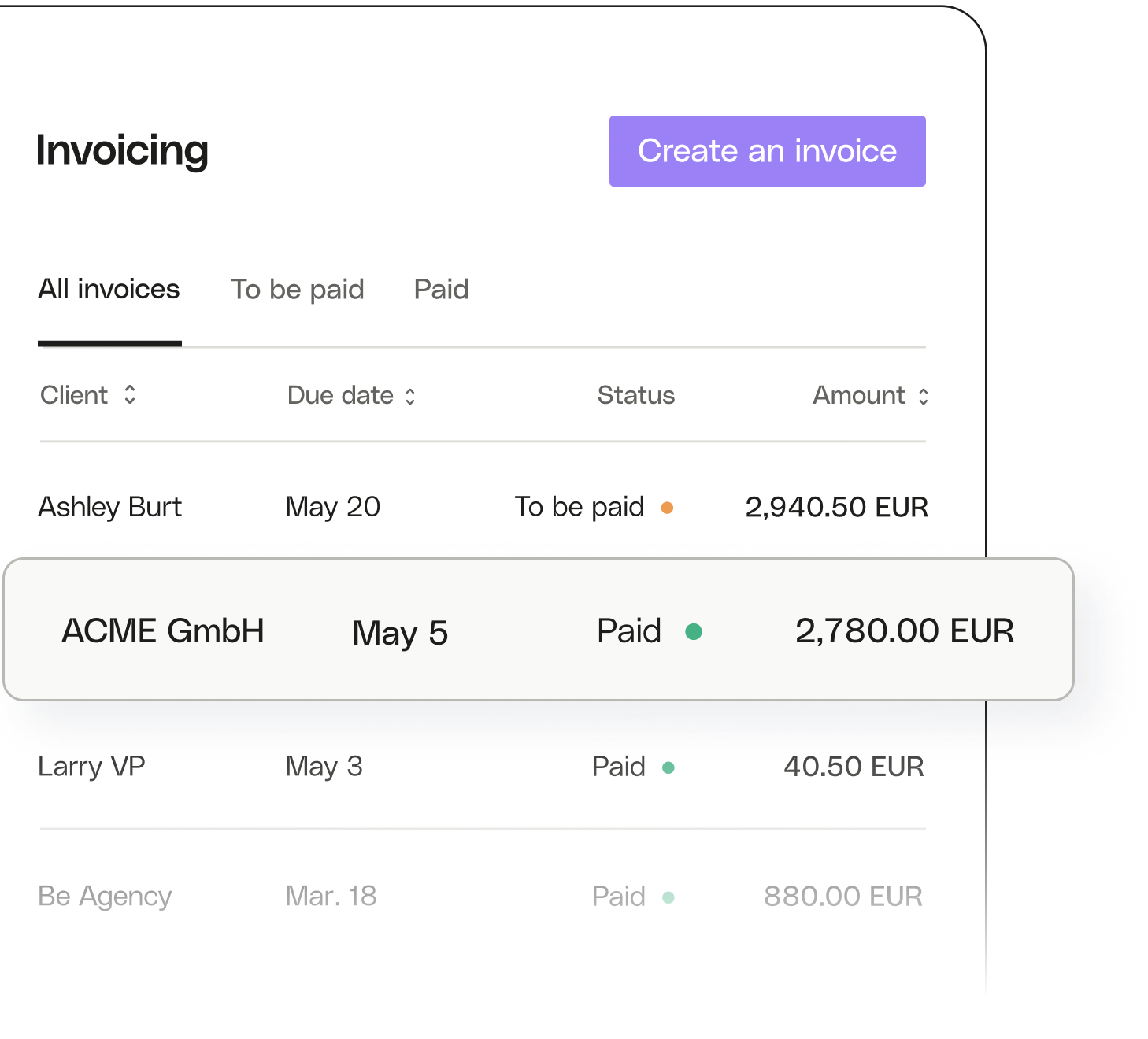Viewport: 1148px width, 1039px height.
Task: Open the Be Agency invoice
Action: pos(483,897)
